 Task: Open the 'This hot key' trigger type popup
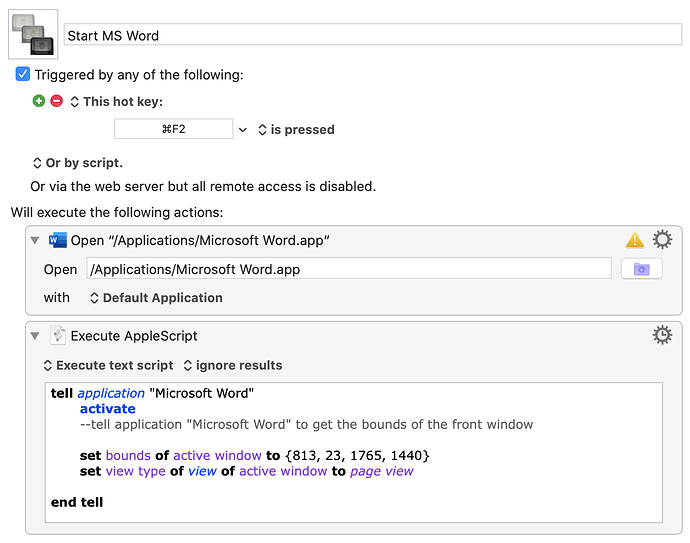tap(117, 102)
